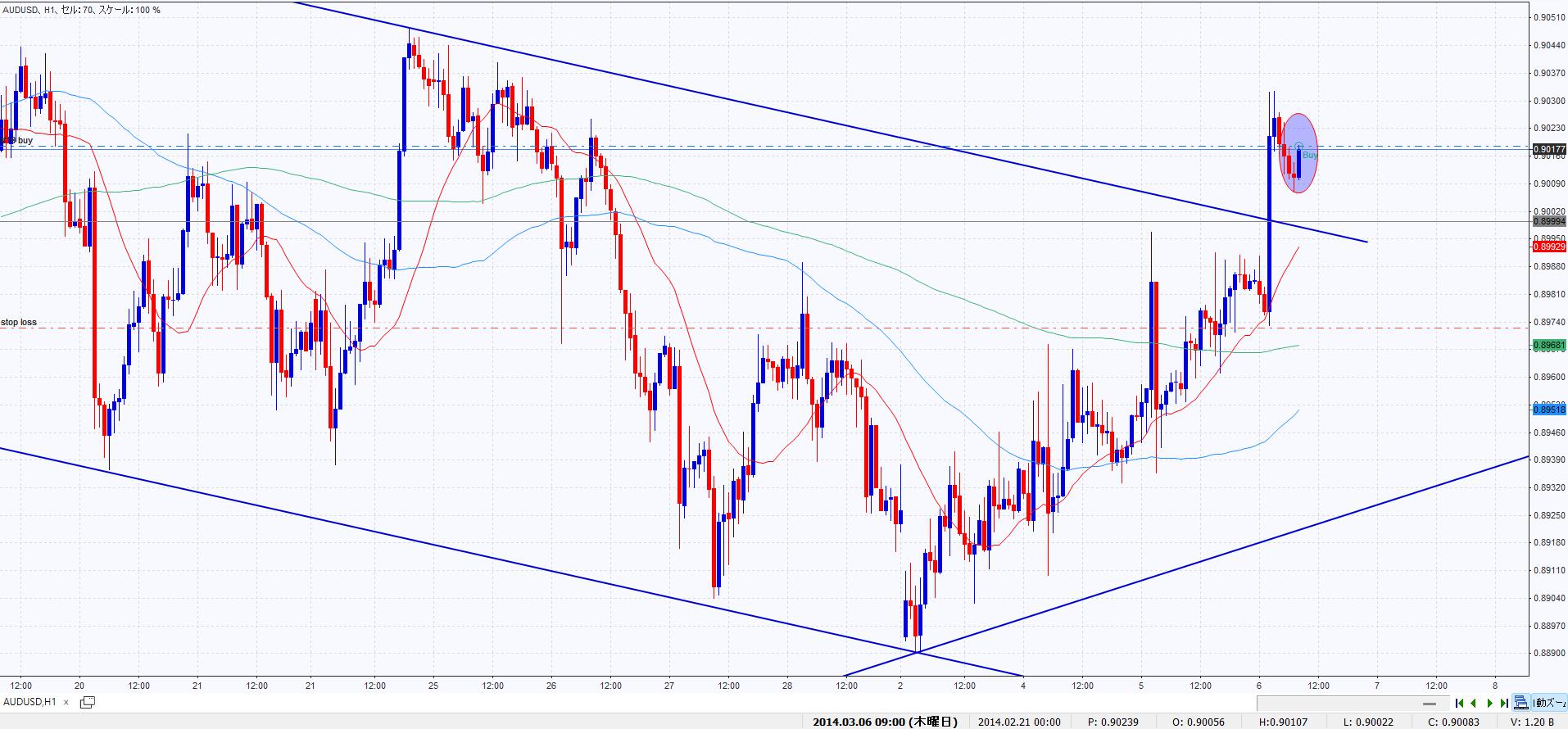Jump to latest bar with skip-end arrow
The width and height of the screenshot is (1568, 729).
tap(1504, 703)
